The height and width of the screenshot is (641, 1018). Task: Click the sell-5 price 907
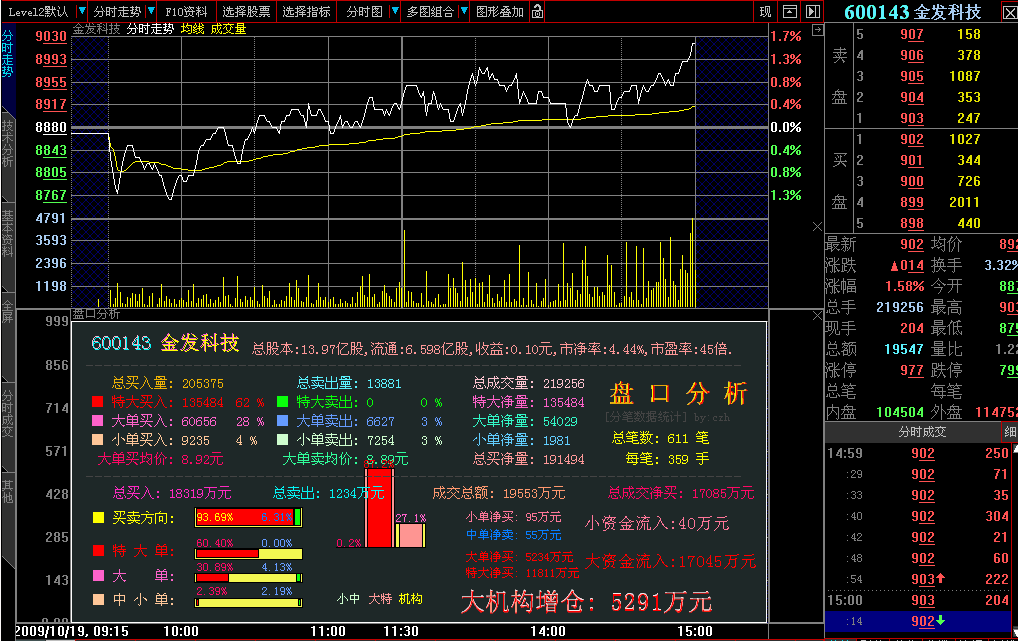pos(912,34)
